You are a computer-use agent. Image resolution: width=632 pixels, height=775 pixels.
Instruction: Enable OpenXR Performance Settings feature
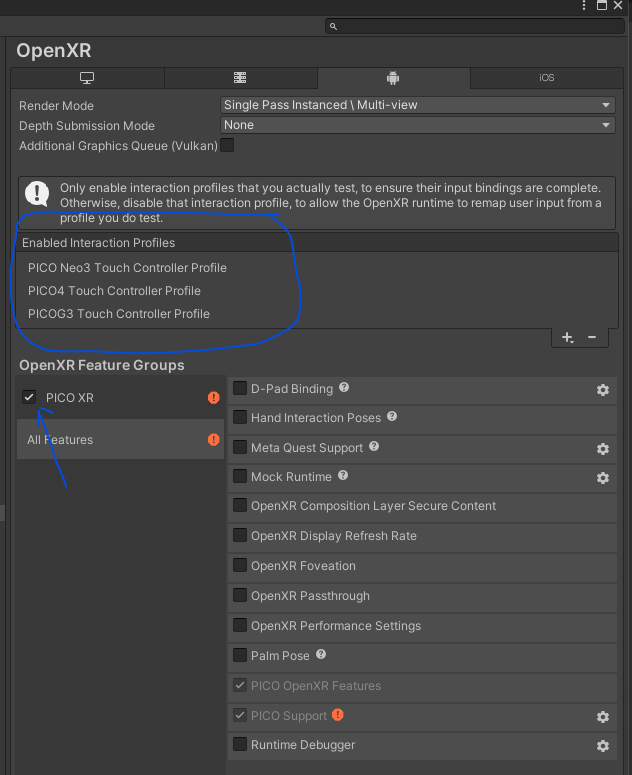point(240,625)
